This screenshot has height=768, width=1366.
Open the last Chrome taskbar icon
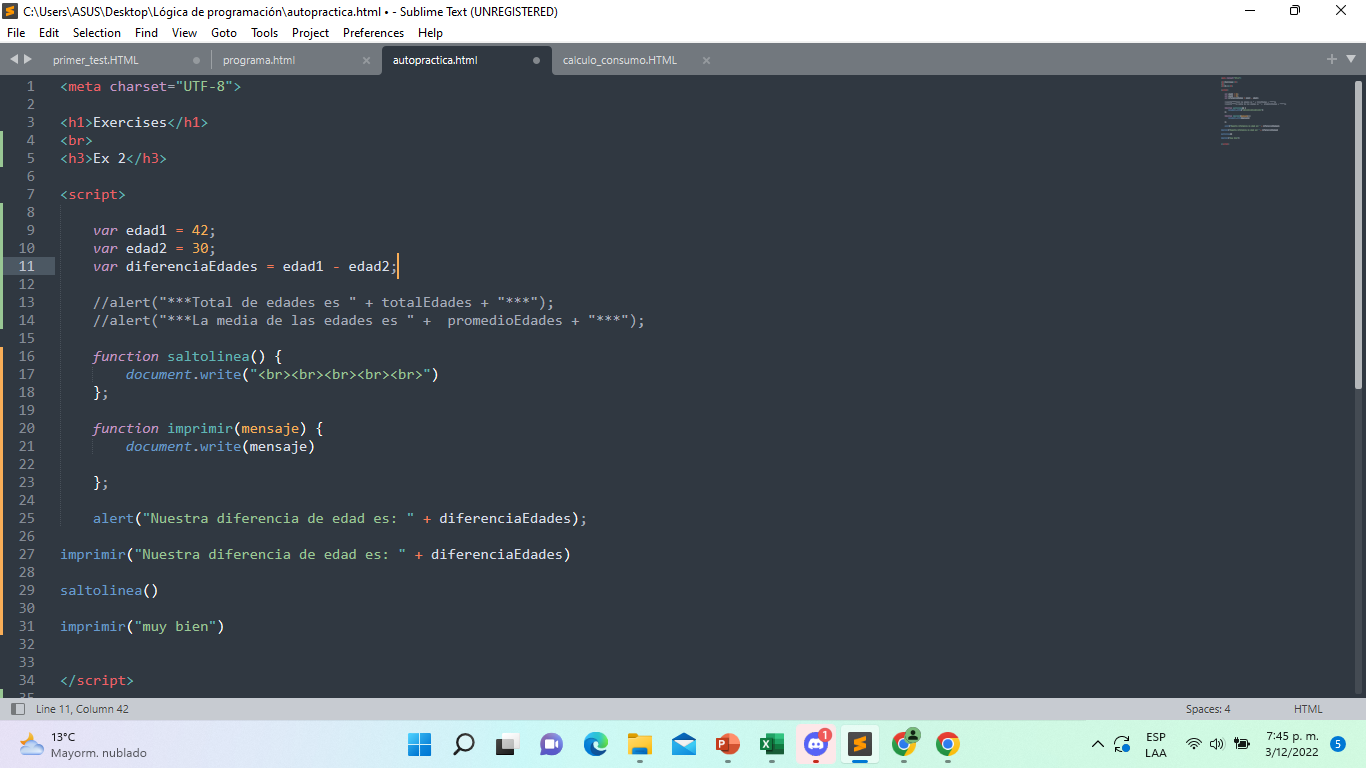pos(948,744)
